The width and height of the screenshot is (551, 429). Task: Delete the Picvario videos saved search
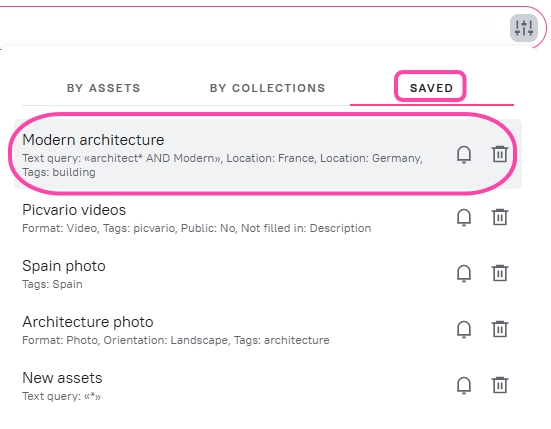500,217
